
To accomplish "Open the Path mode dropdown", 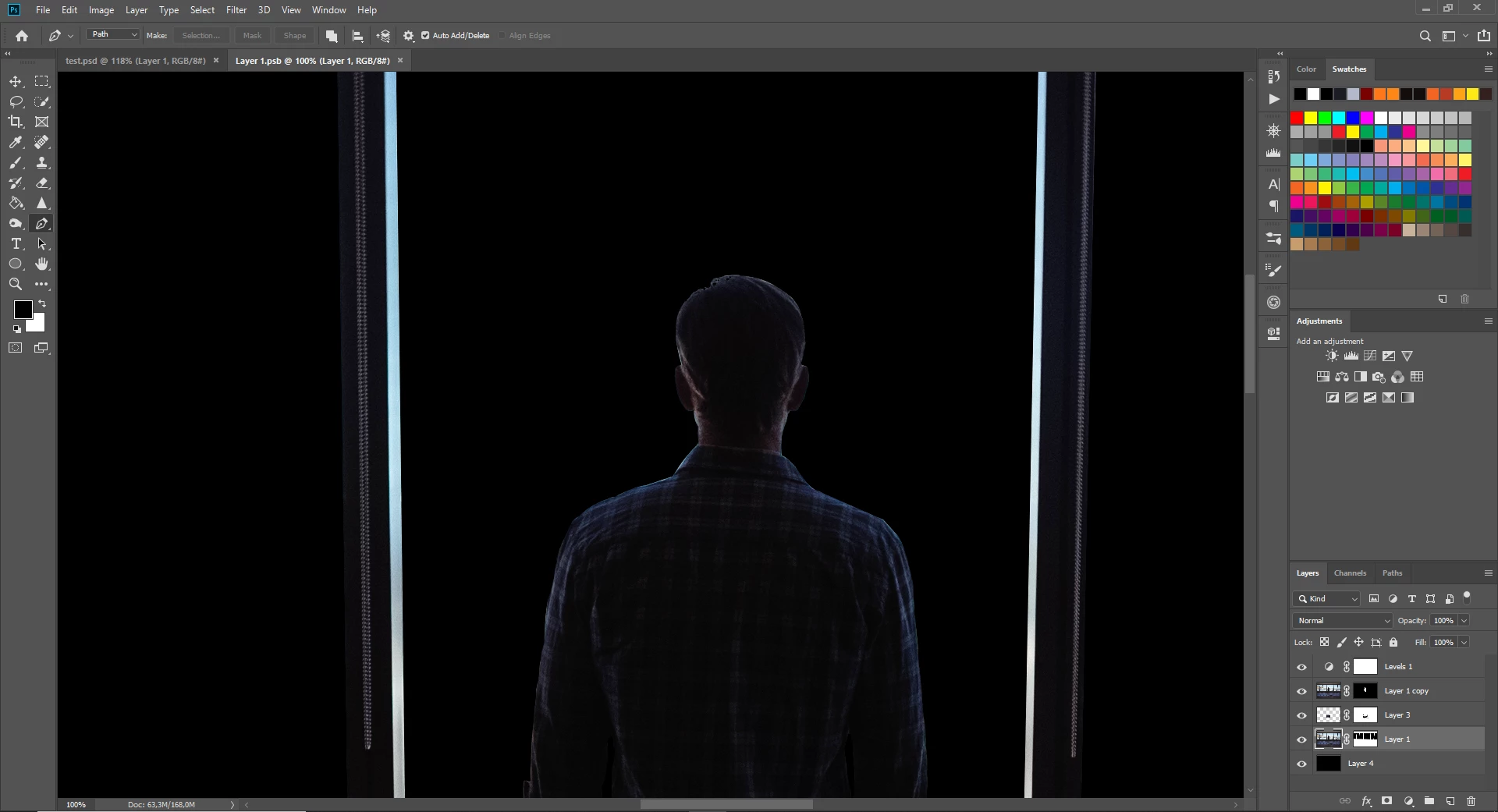I will 113,34.
